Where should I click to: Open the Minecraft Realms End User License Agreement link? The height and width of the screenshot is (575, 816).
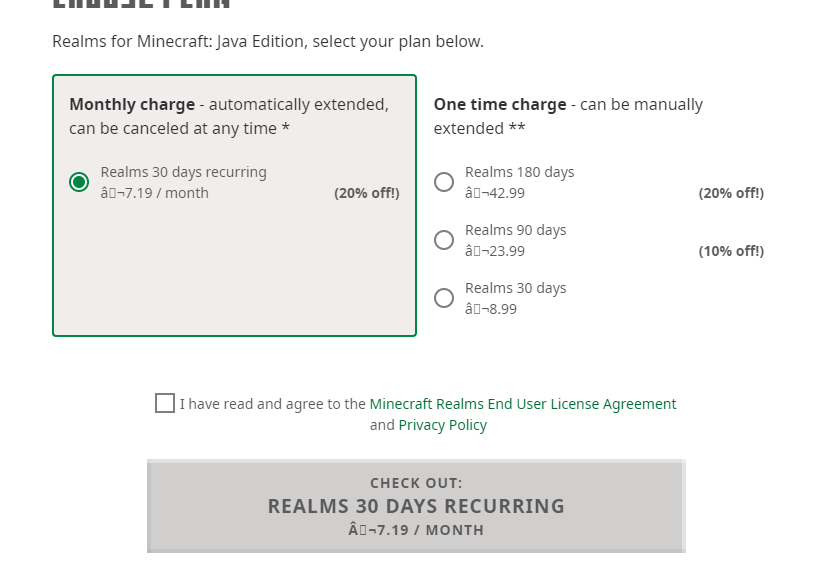click(x=523, y=404)
